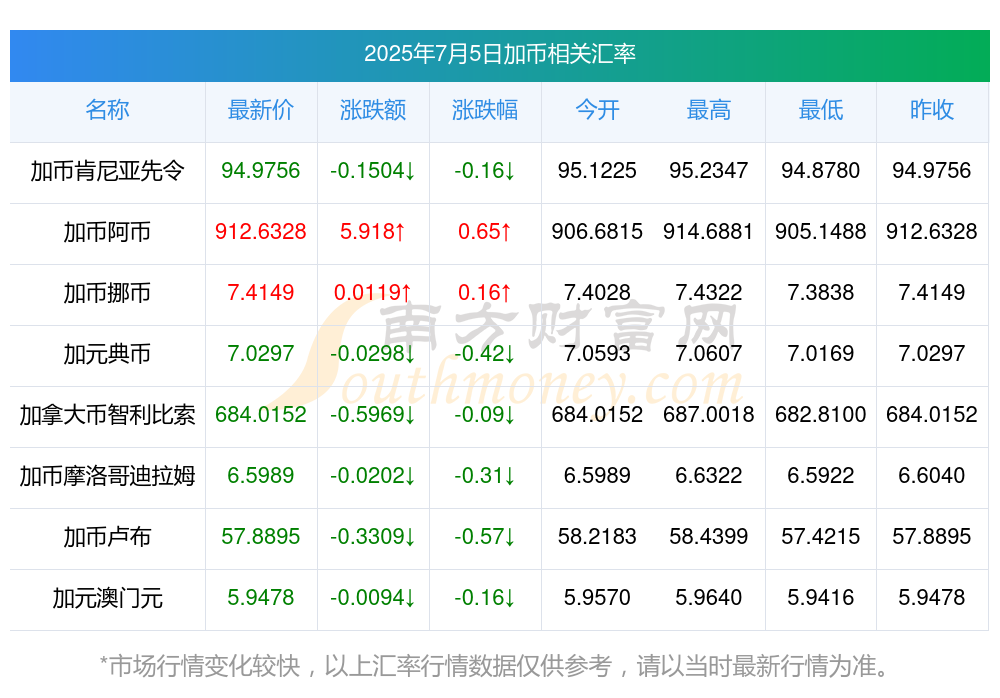Click the green latest price 6.5989
Viewport: 1000px width, 698px height.
click(x=260, y=475)
